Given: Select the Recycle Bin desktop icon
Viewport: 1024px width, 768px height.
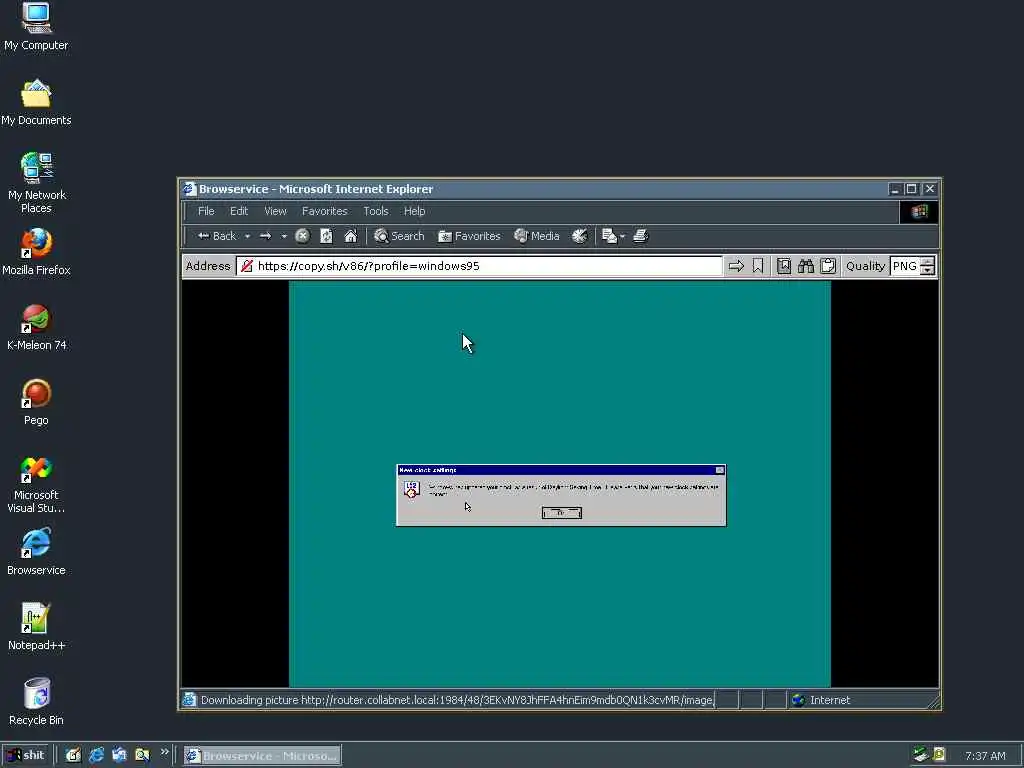Looking at the screenshot, I should coord(36,703).
